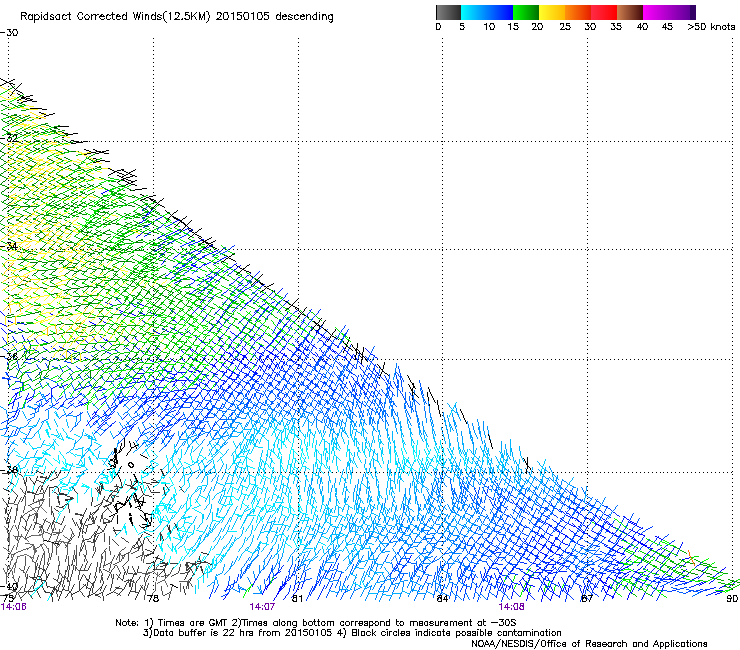Click the legend label '25'
Image resolution: width=740 pixels, height=650 pixels.
click(x=565, y=27)
